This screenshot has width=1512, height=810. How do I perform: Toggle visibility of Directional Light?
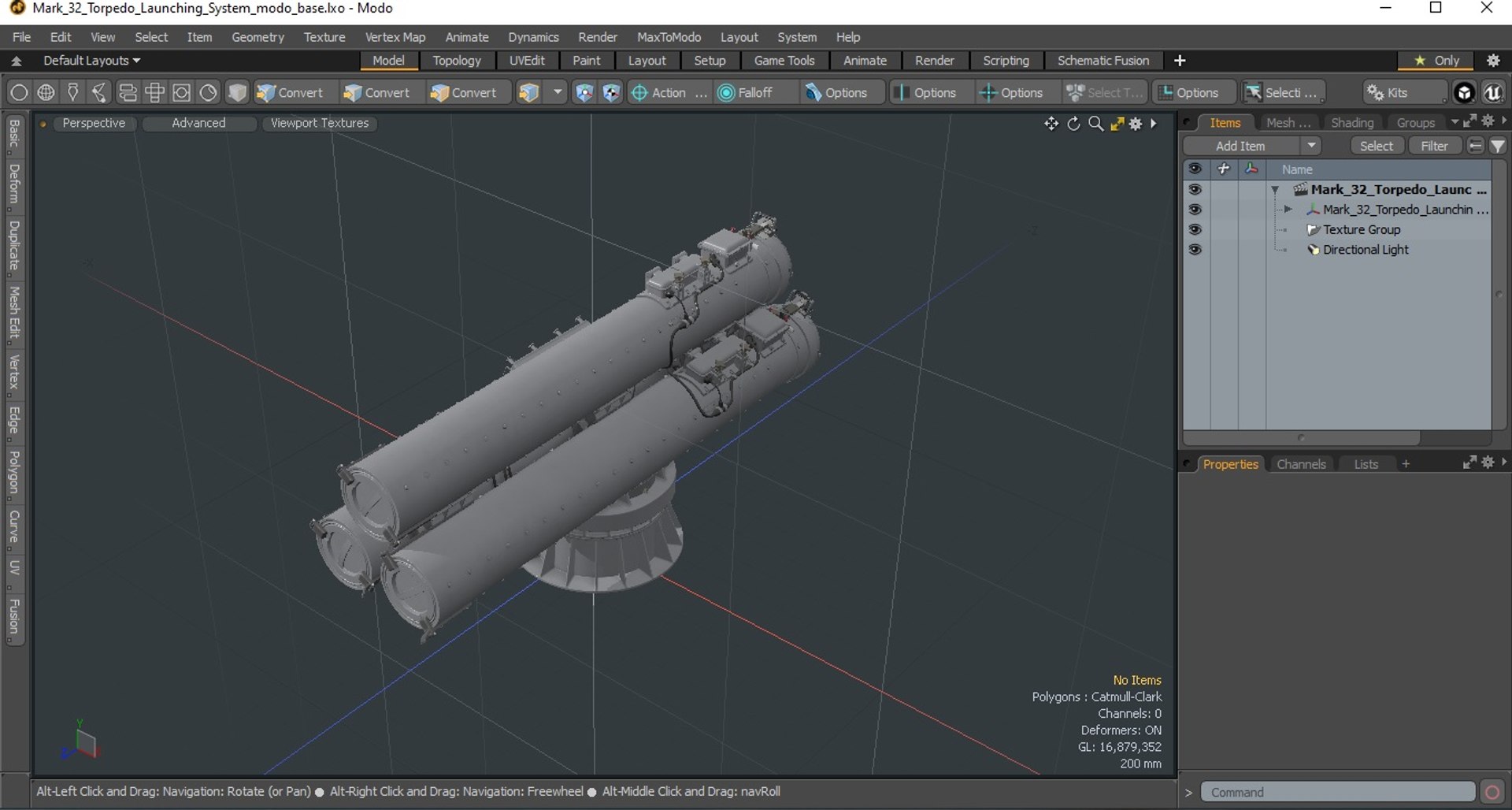coord(1195,250)
